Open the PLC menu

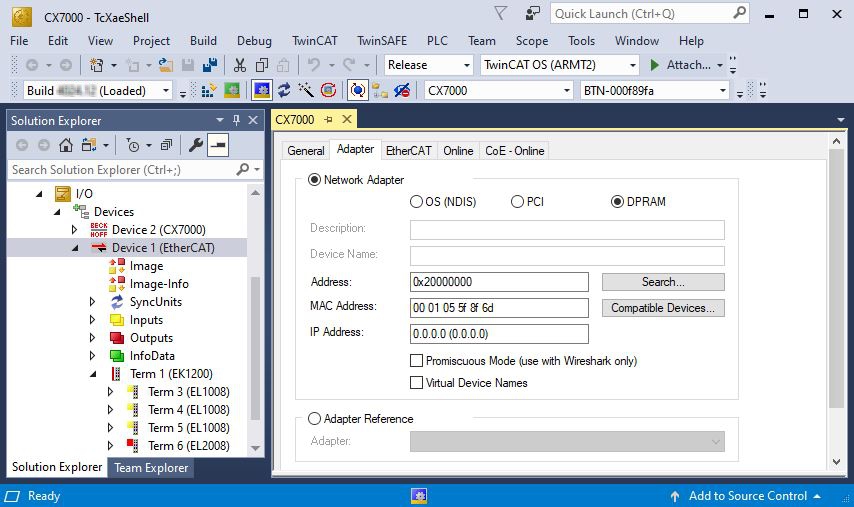tap(437, 41)
